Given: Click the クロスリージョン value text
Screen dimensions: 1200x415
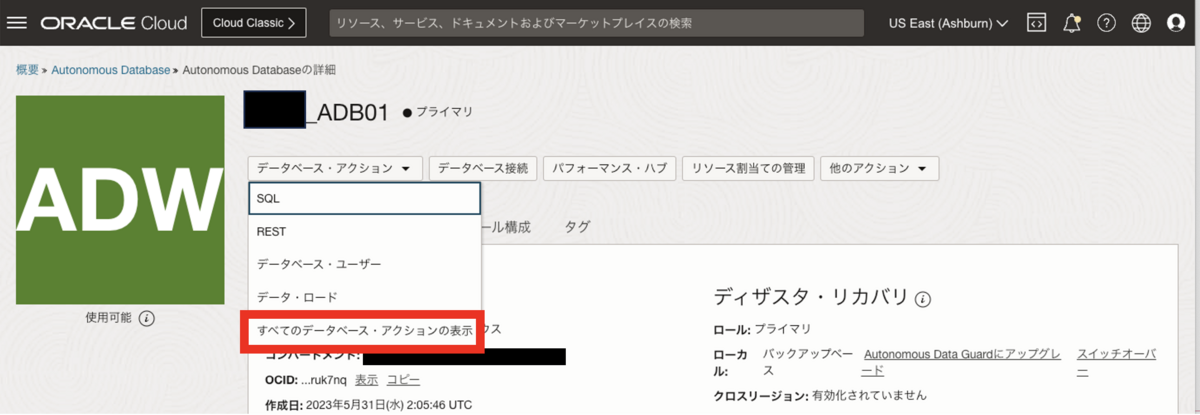Looking at the screenshot, I should tap(869, 396).
